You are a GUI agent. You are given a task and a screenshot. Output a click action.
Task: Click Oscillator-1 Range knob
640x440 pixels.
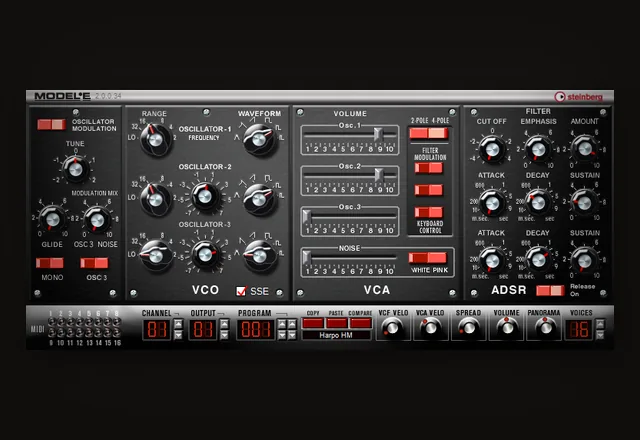[155, 140]
